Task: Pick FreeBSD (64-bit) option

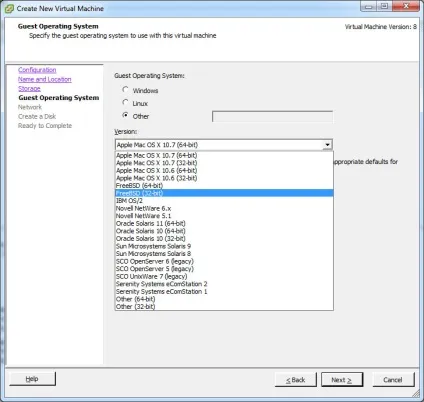Action: pos(224,186)
